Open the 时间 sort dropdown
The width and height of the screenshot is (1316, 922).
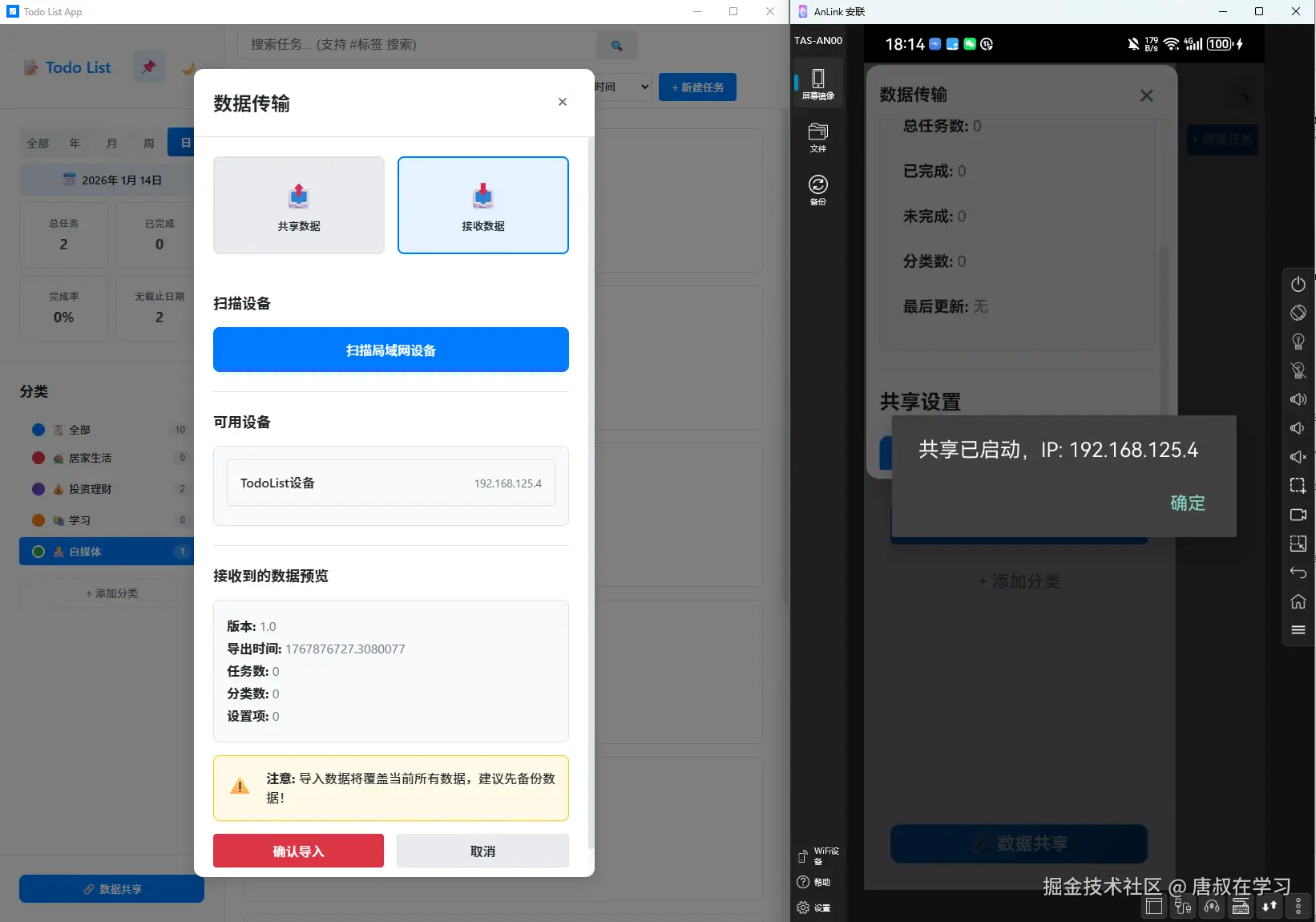tap(621, 87)
